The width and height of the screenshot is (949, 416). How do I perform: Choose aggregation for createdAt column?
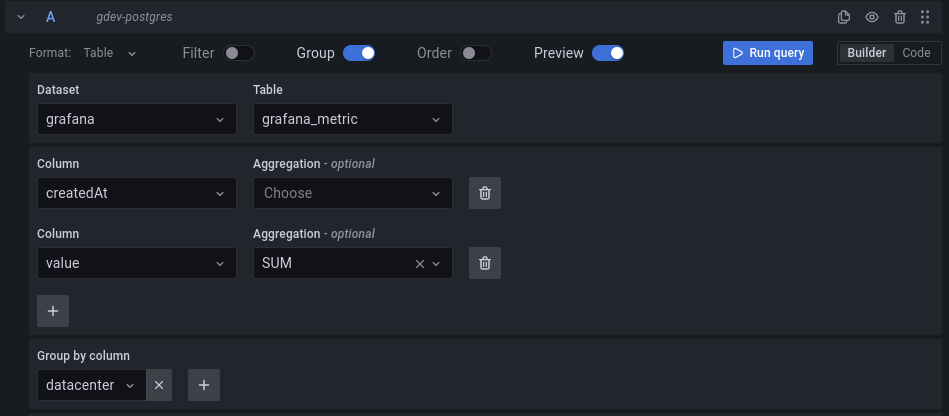click(x=352, y=193)
